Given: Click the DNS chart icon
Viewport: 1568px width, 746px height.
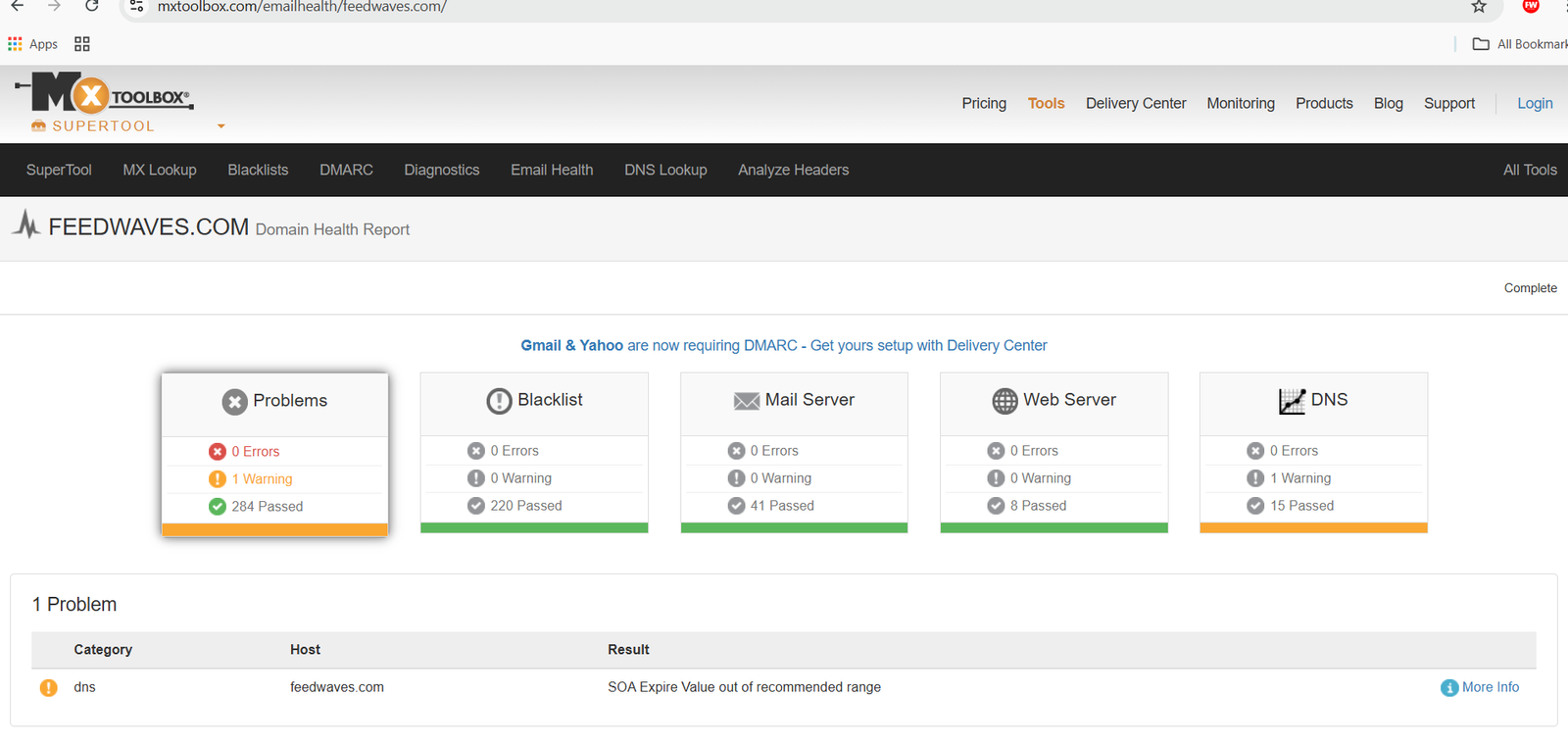Looking at the screenshot, I should [x=1292, y=401].
